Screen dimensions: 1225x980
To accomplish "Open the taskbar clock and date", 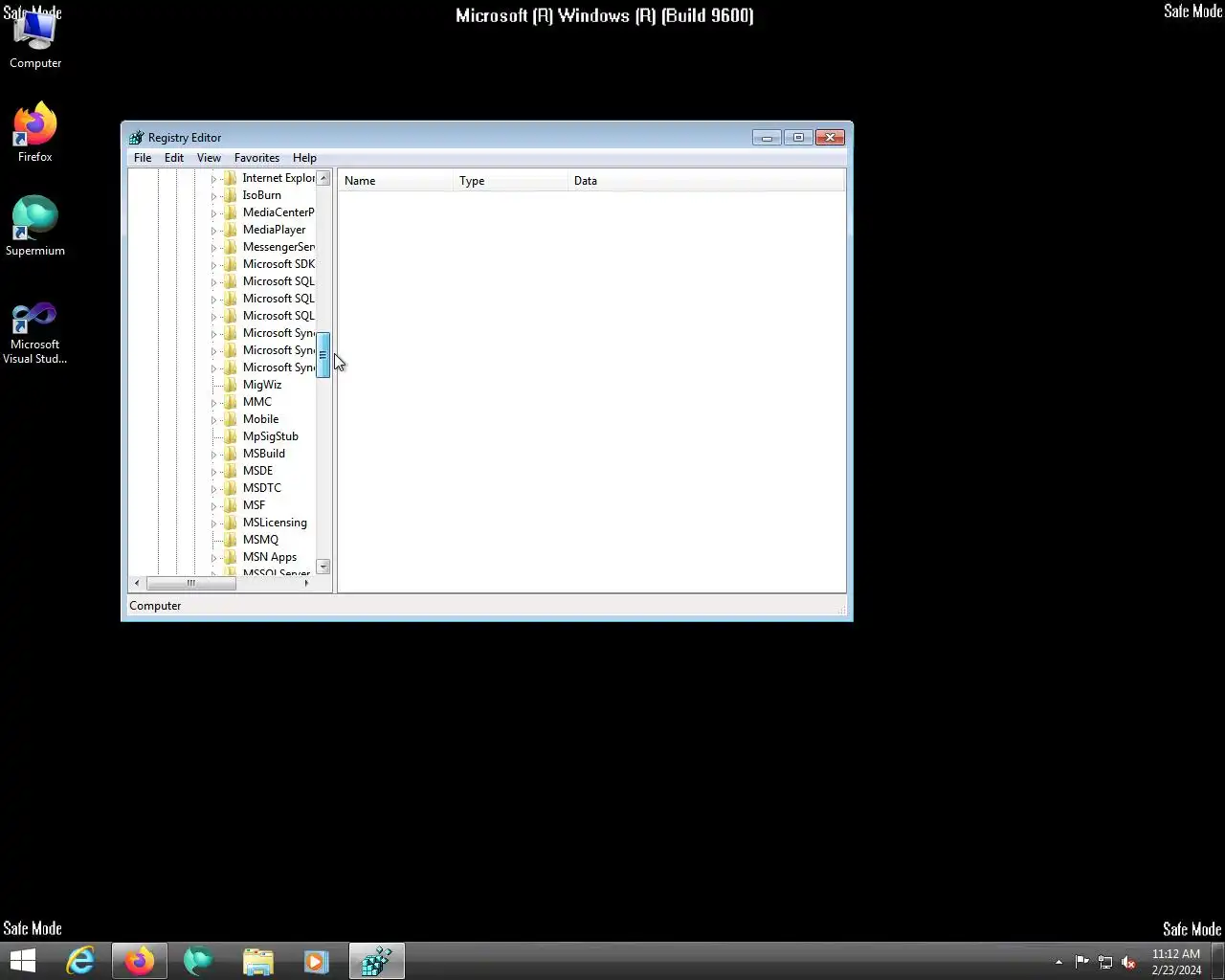I will point(1176,962).
